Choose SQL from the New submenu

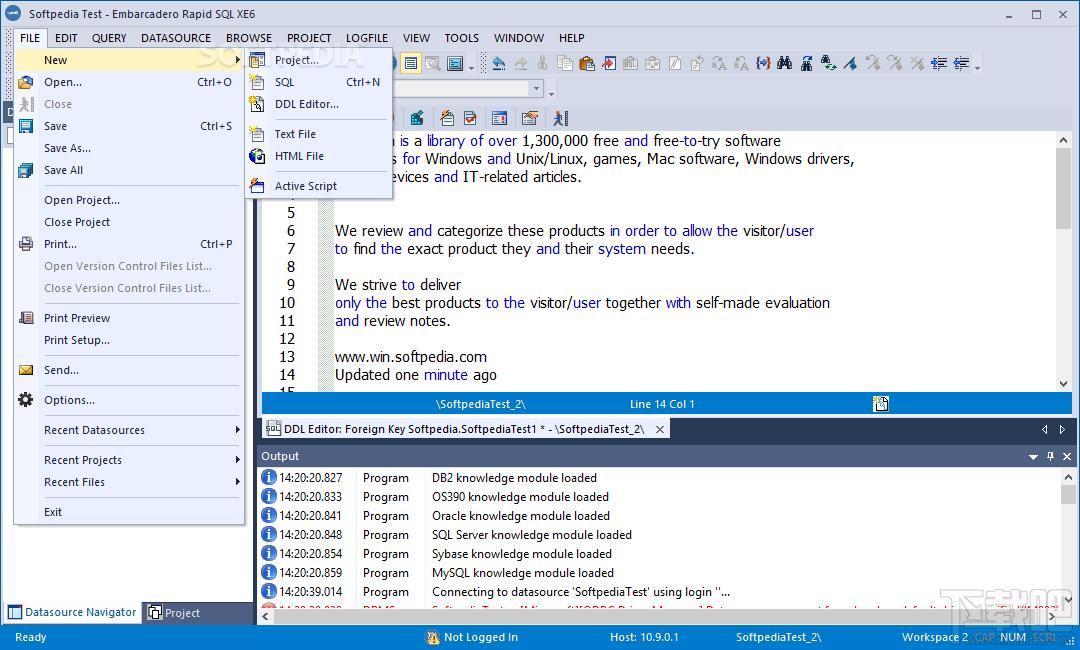pyautogui.click(x=319, y=82)
